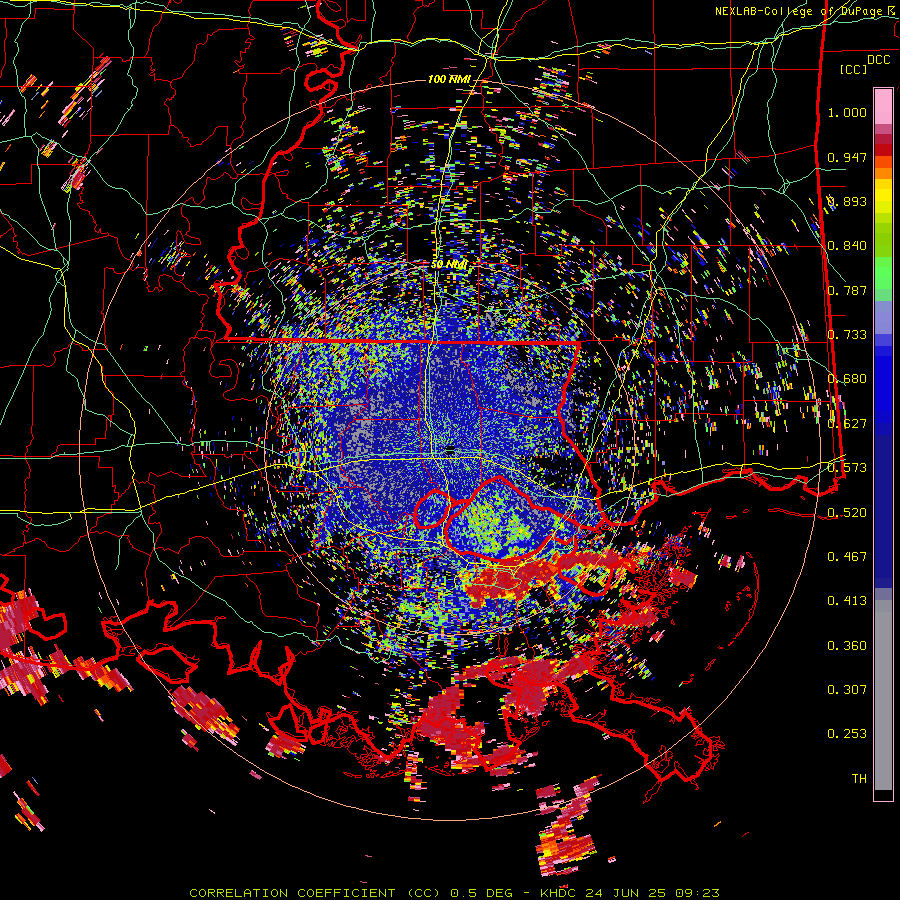Image resolution: width=900 pixels, height=900 pixels.
Task: Click the [CC] unit label
Action: [853, 69]
